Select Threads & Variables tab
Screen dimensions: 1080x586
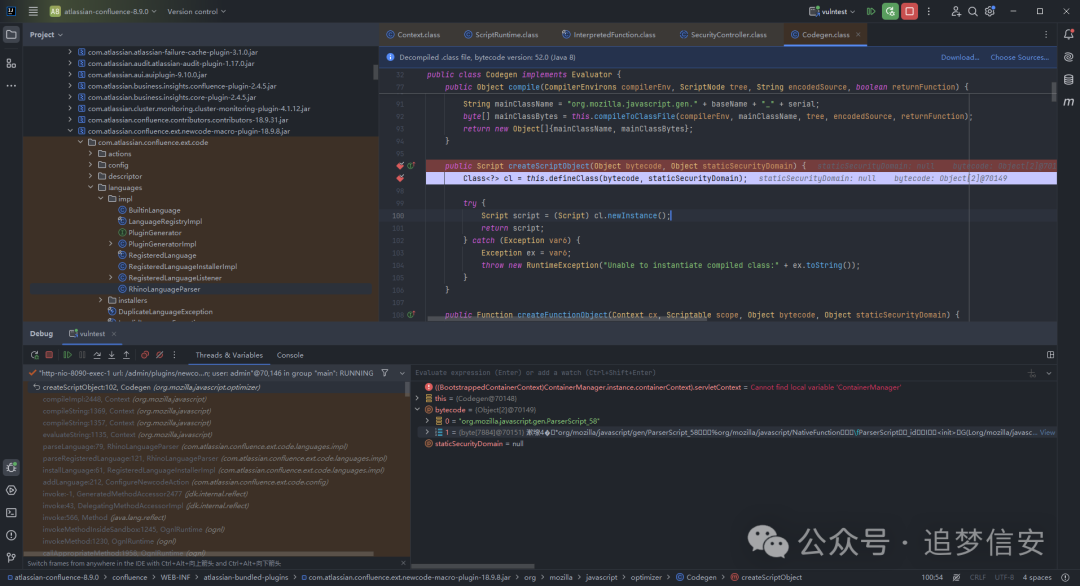(x=229, y=355)
